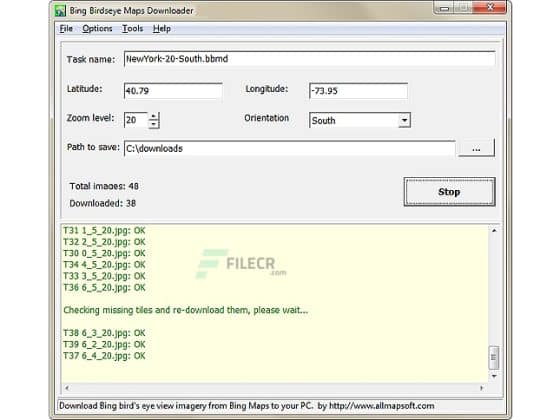560x420 pixels.
Task: Click the horizontal scrollbar right arrow
Action: [x=481, y=388]
